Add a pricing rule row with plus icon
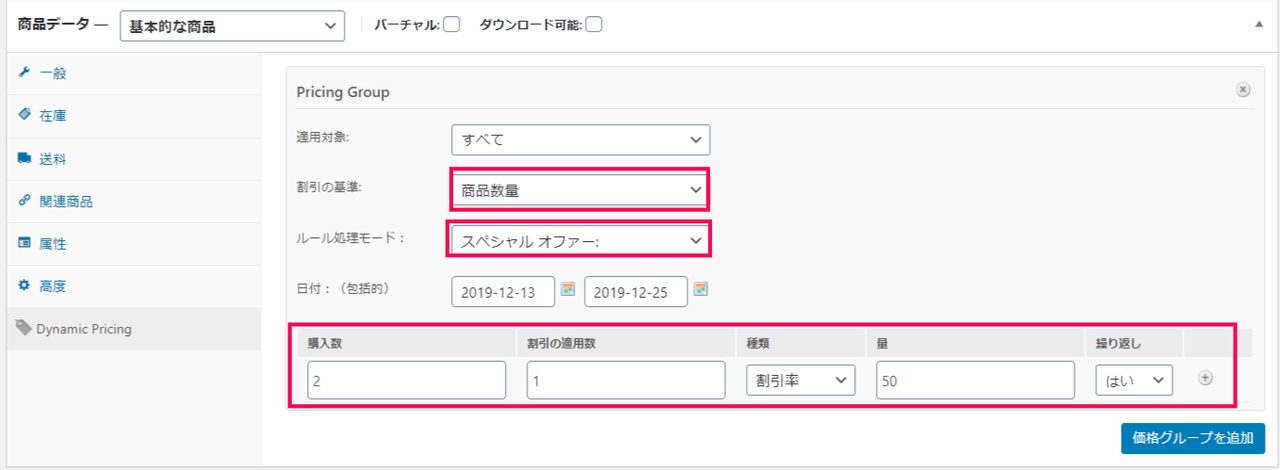 click(x=1205, y=378)
